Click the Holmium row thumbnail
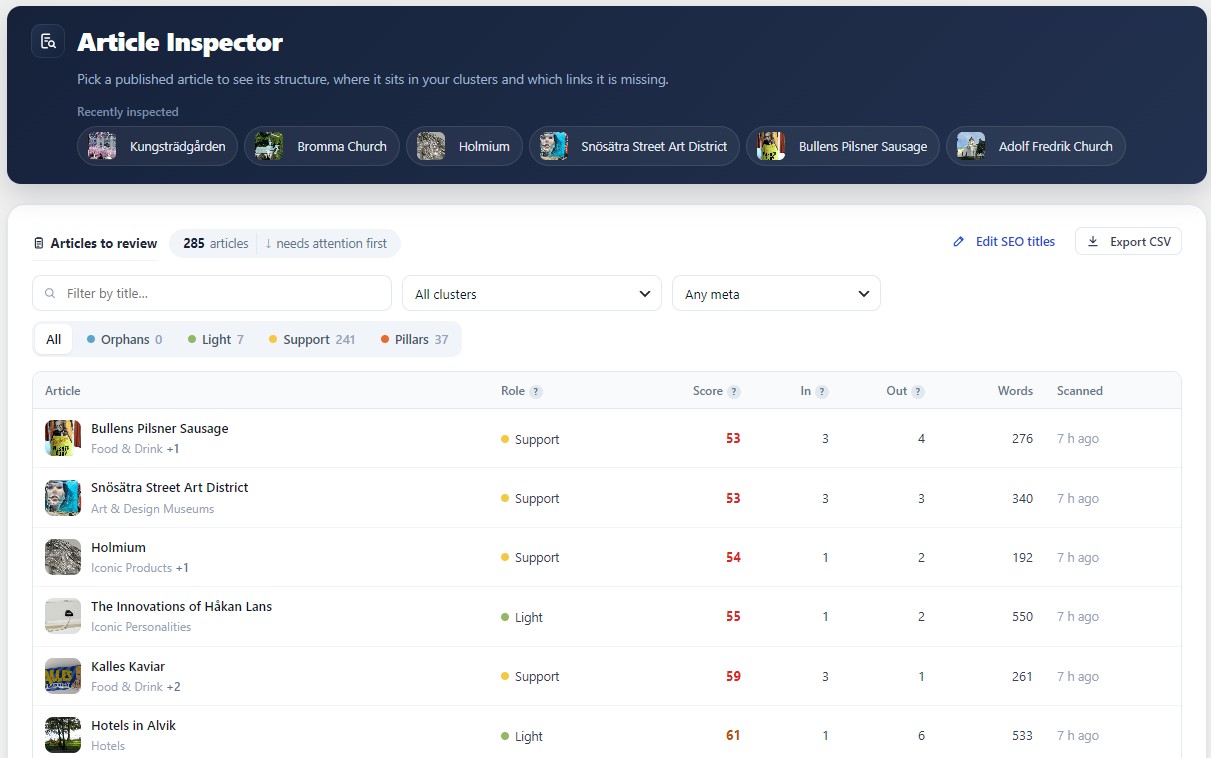The height and width of the screenshot is (758, 1211). tap(63, 557)
